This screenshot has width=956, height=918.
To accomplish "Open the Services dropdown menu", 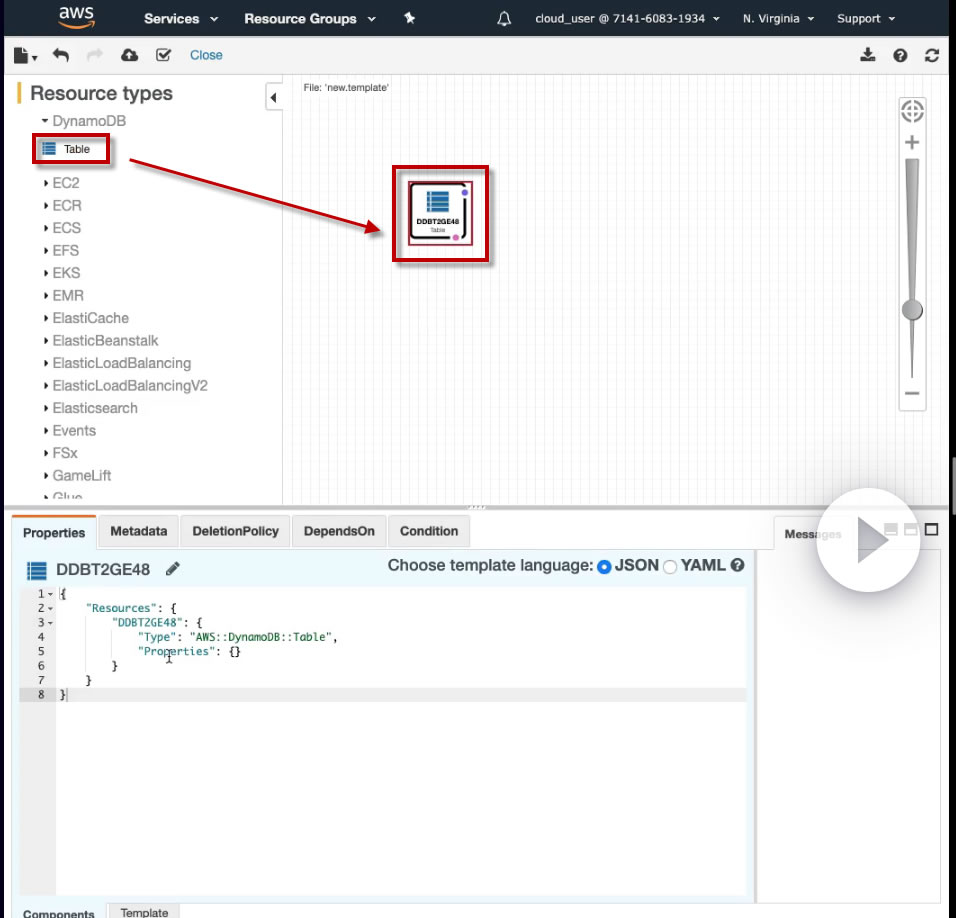I will (x=180, y=19).
